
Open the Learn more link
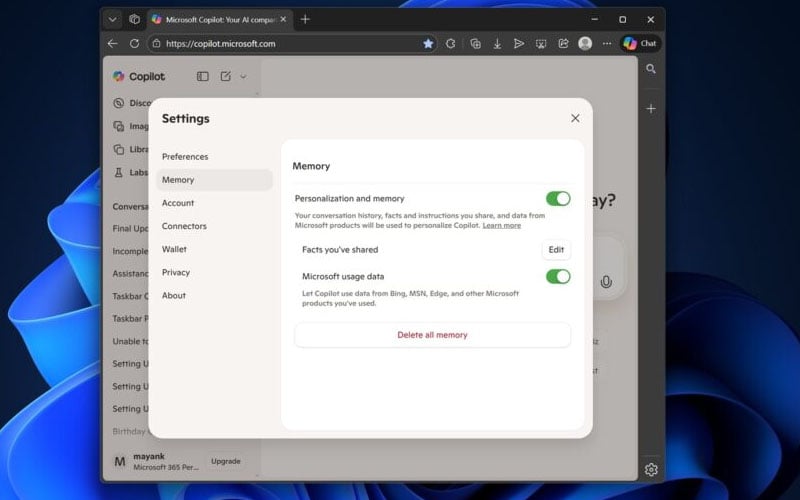(x=501, y=226)
